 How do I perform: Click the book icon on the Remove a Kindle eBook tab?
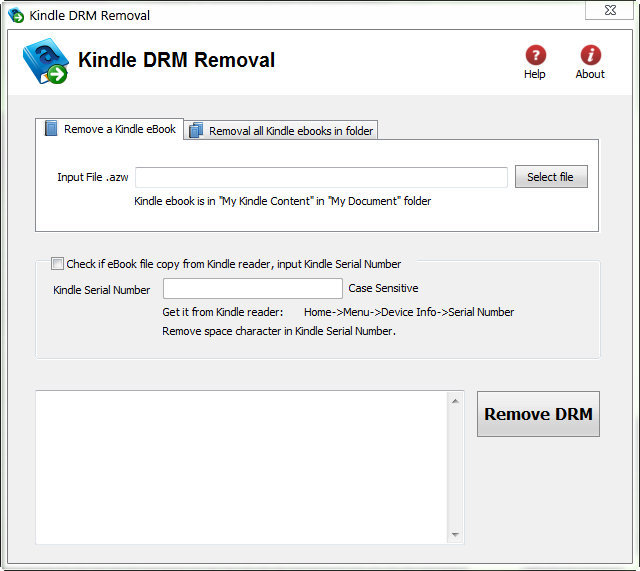[51, 129]
